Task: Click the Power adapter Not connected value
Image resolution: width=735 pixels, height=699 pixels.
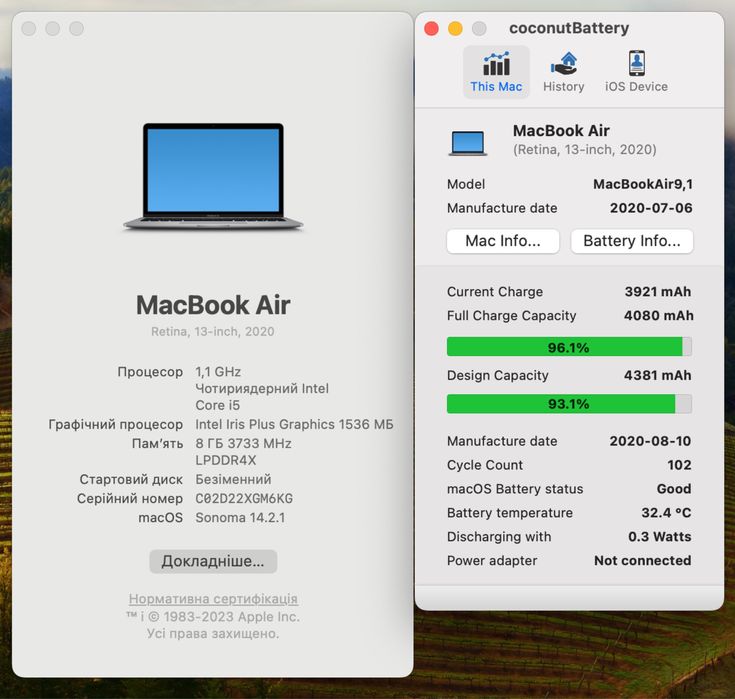Action: [x=643, y=560]
